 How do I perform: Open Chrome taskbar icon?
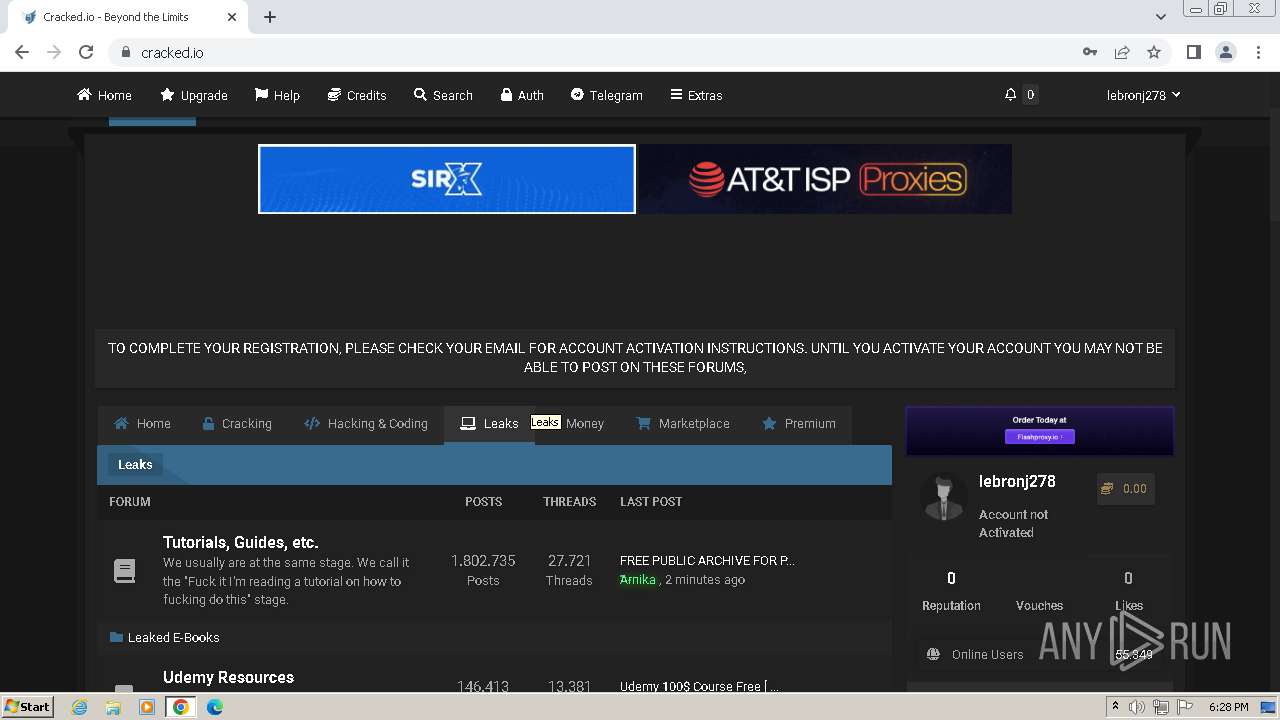tap(181, 707)
